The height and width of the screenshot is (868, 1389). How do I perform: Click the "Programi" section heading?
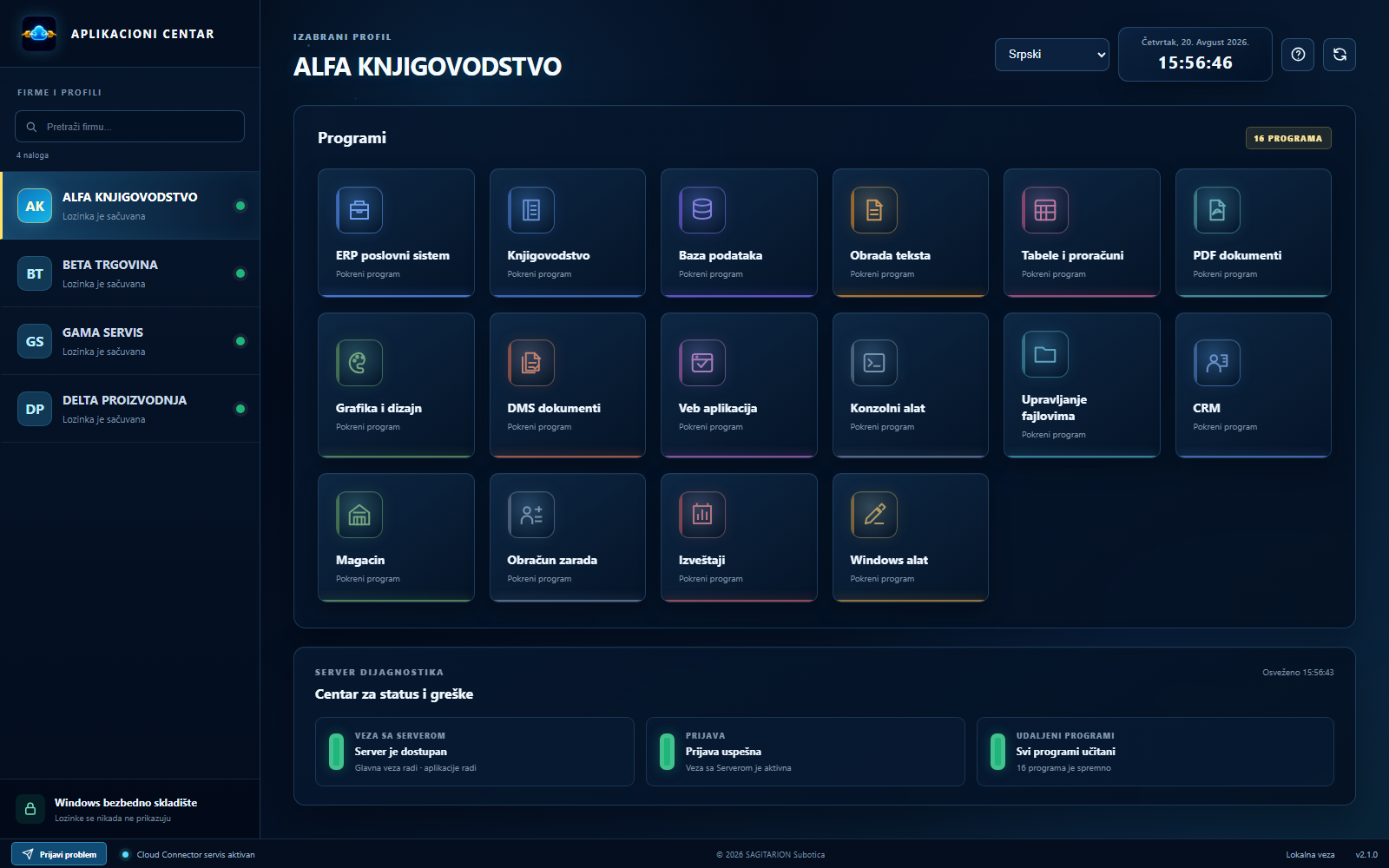[x=352, y=138]
